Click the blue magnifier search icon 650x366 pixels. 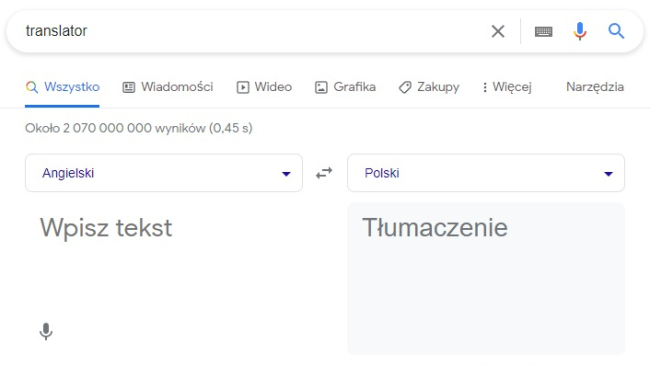616,31
